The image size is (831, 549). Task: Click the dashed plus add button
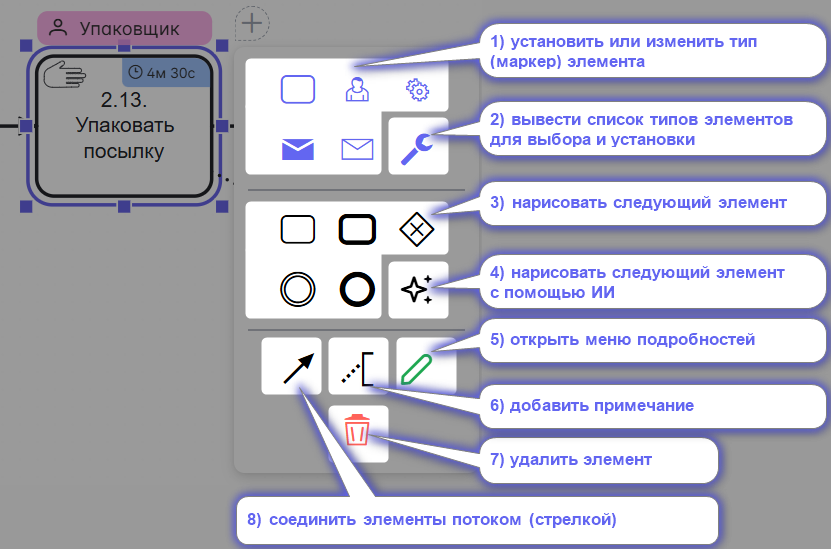(252, 23)
